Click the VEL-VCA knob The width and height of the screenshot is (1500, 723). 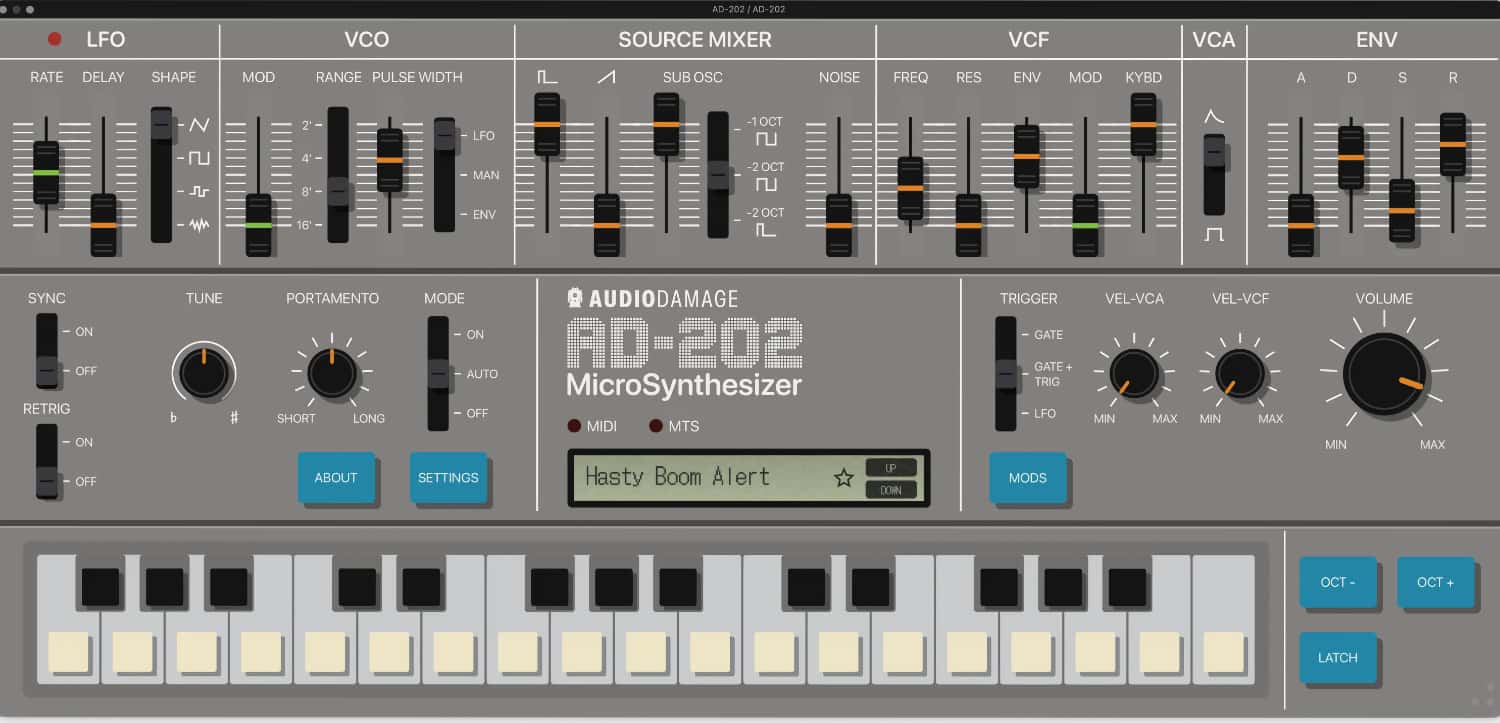point(1135,372)
